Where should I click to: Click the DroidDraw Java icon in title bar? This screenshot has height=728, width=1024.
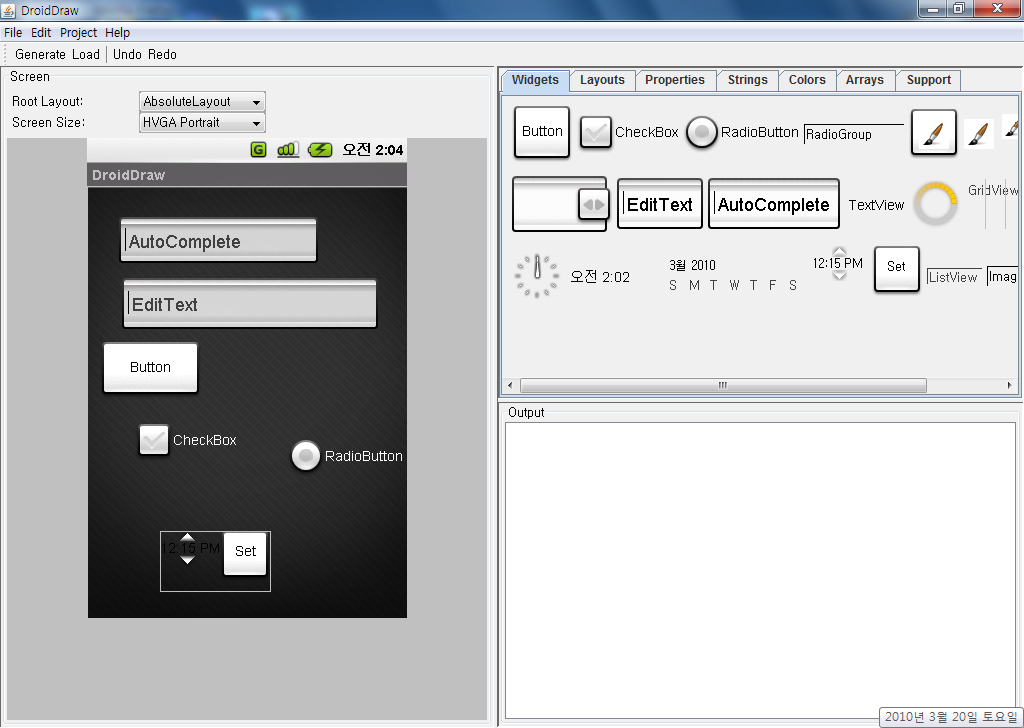coord(8,10)
